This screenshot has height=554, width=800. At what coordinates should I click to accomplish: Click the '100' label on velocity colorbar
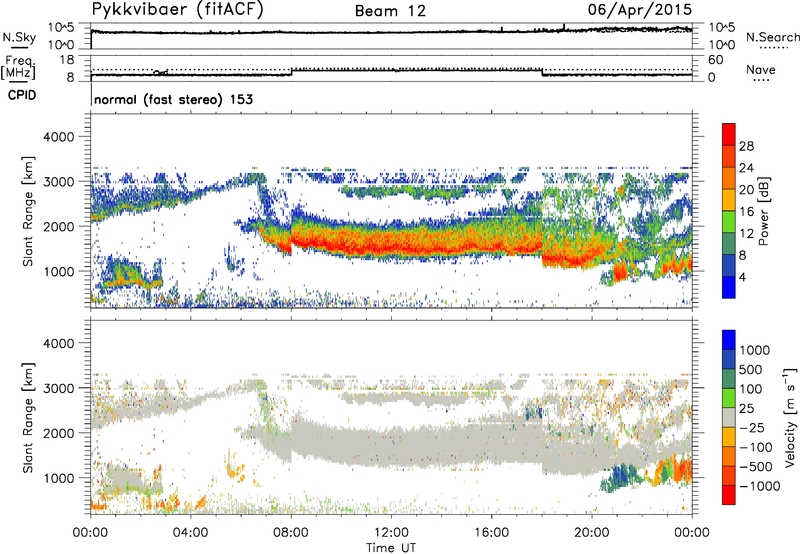(751, 389)
